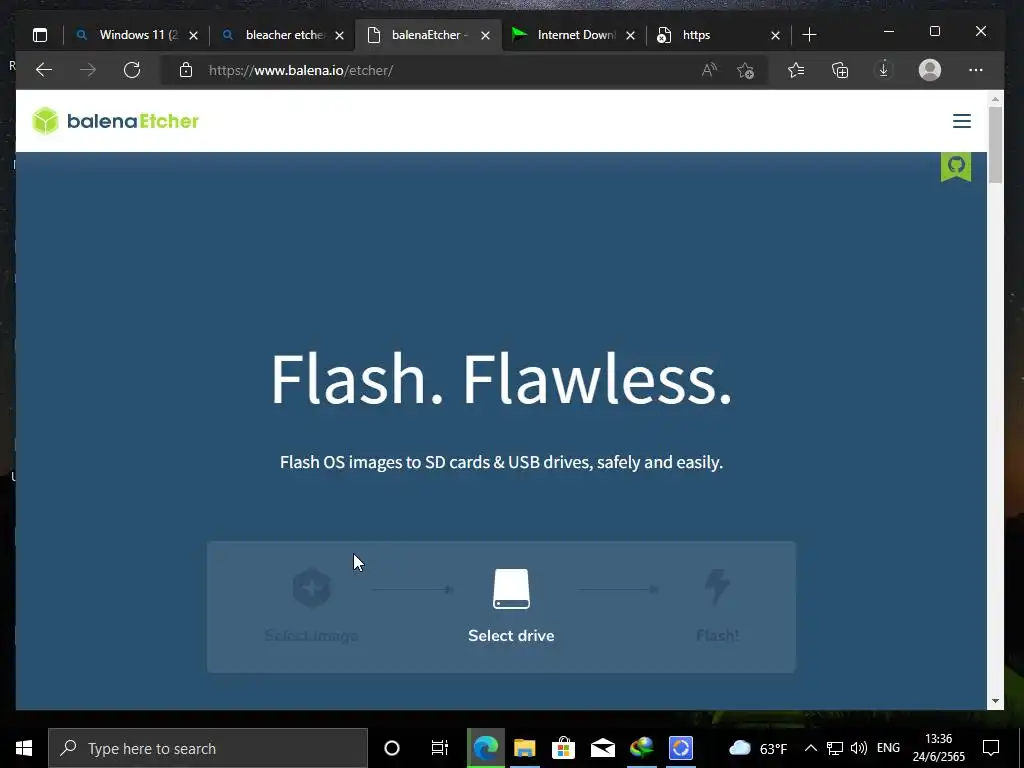
Task: Show hidden system tray icons
Action: pyautogui.click(x=810, y=748)
